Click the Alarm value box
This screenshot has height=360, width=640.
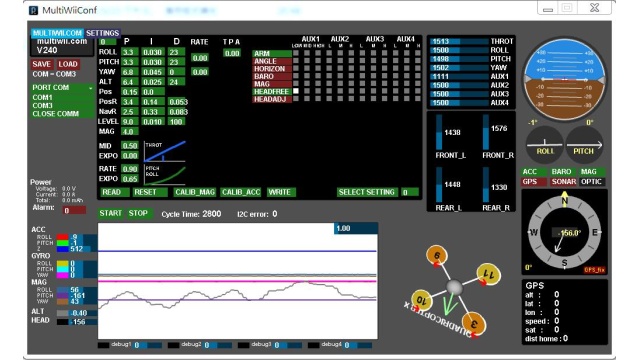click(74, 210)
